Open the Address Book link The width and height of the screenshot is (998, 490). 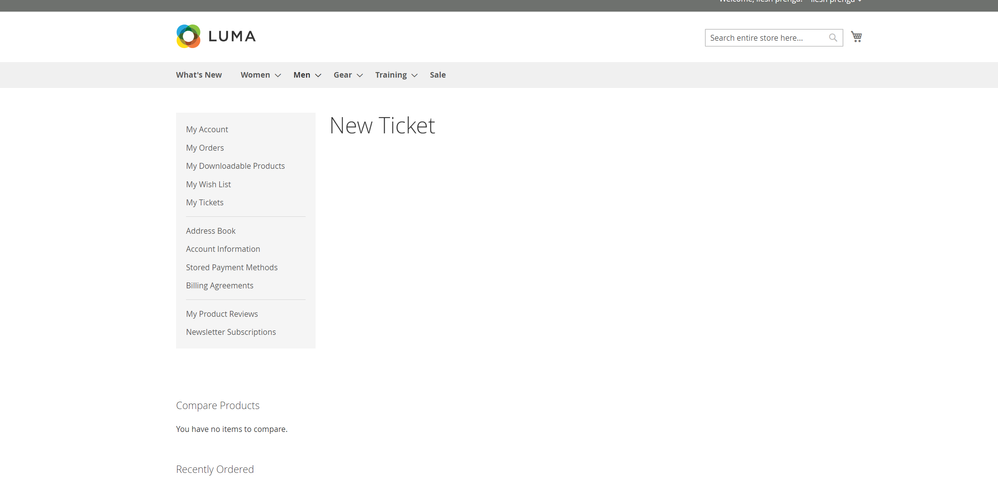coord(211,231)
